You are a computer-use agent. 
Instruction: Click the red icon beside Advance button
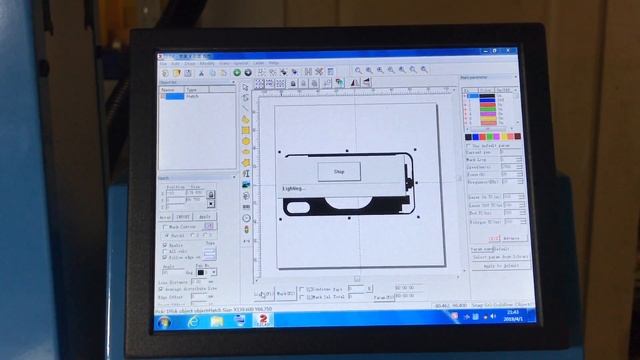click(x=494, y=238)
